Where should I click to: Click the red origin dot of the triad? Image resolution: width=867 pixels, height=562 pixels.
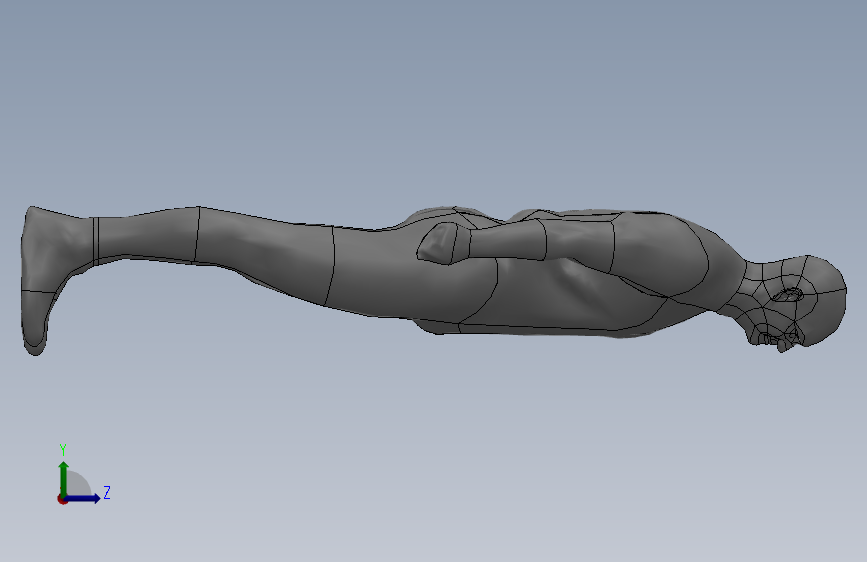point(62,499)
